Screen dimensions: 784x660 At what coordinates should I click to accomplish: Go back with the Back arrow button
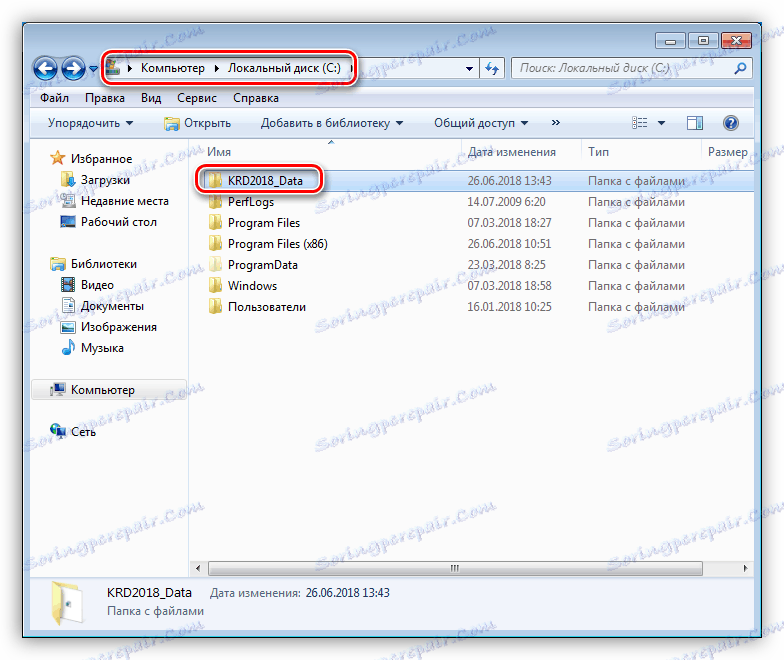[46, 68]
